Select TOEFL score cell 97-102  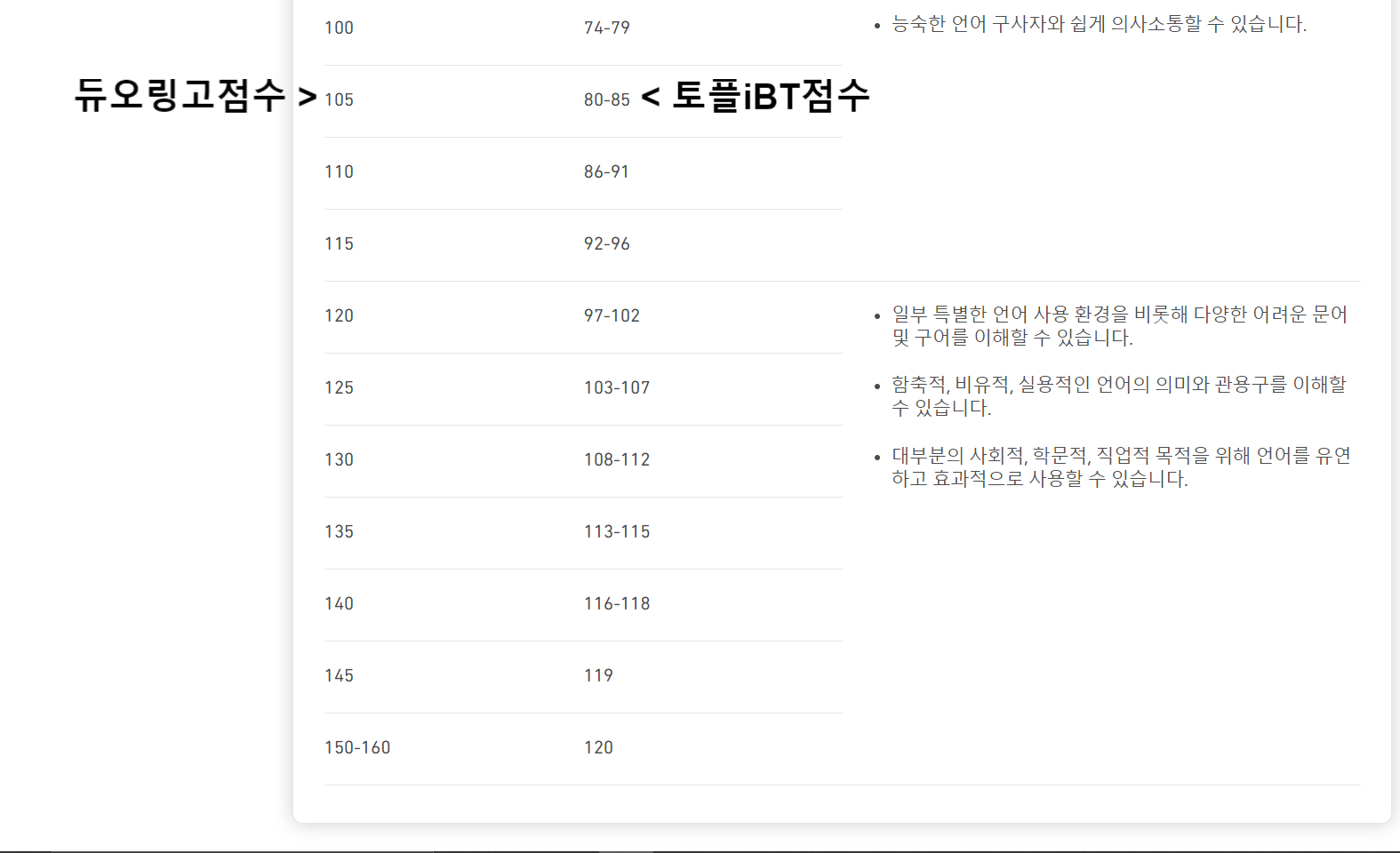click(612, 315)
